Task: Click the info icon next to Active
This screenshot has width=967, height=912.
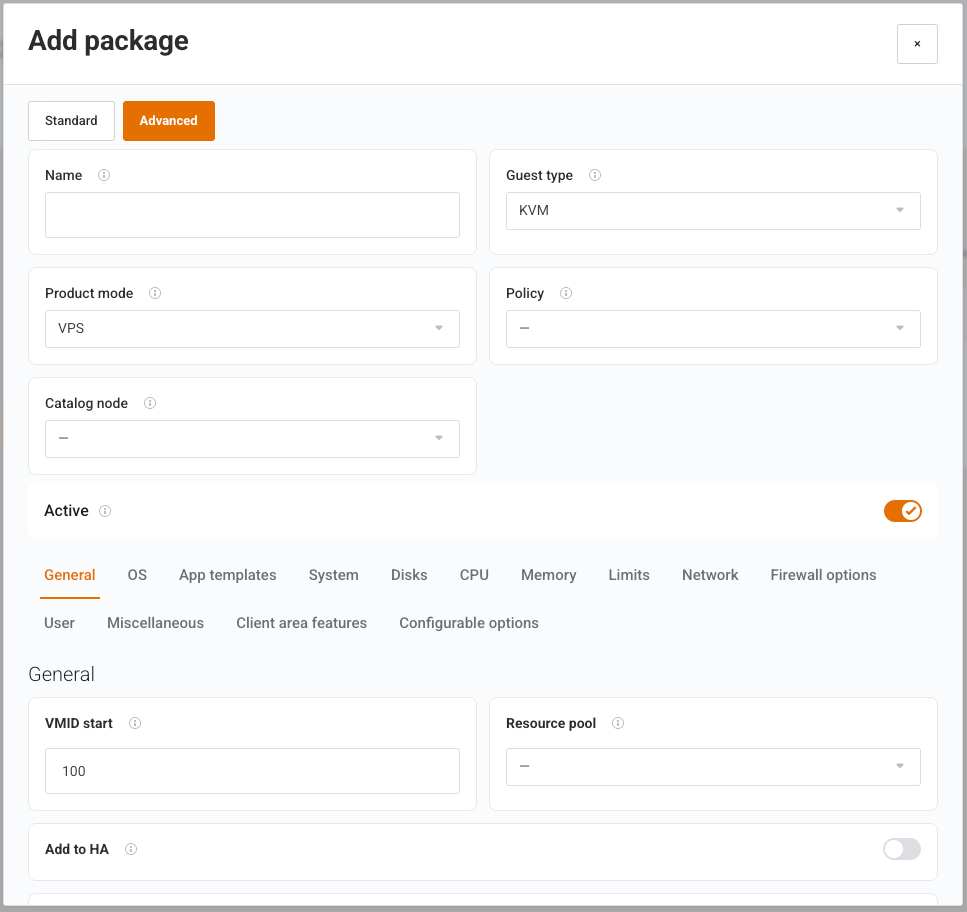Action: point(105,511)
